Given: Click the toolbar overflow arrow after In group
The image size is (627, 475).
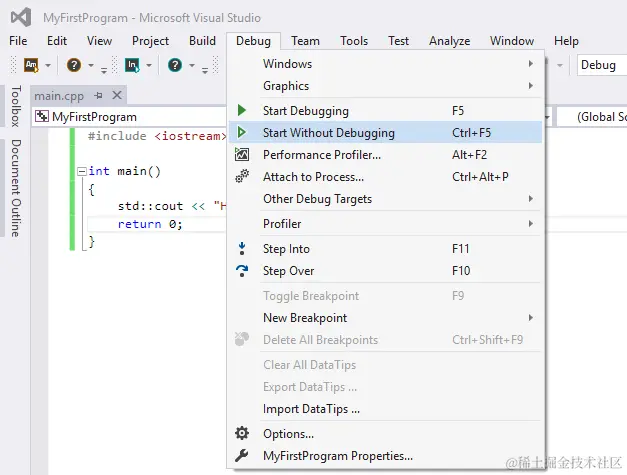Looking at the screenshot, I should (x=205, y=70).
